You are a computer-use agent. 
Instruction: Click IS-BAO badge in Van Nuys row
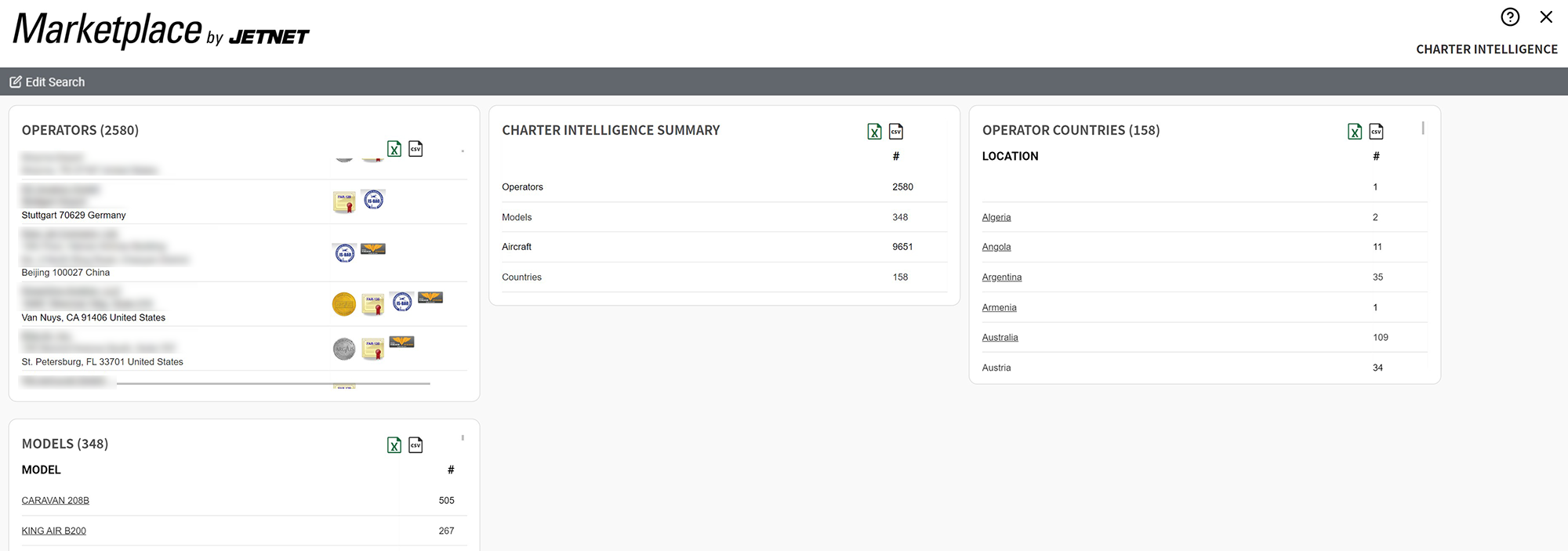[402, 302]
